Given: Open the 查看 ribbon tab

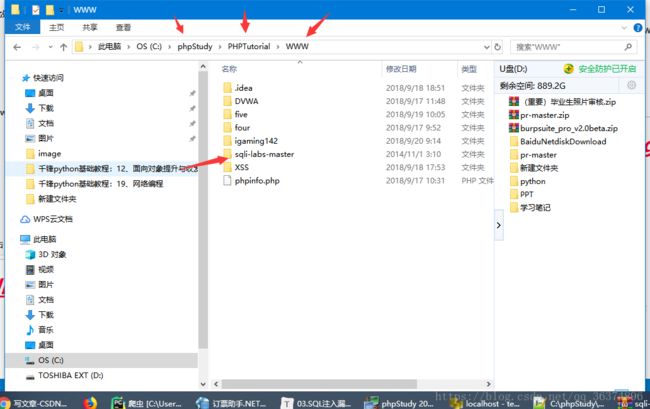Looking at the screenshot, I should click(123, 27).
